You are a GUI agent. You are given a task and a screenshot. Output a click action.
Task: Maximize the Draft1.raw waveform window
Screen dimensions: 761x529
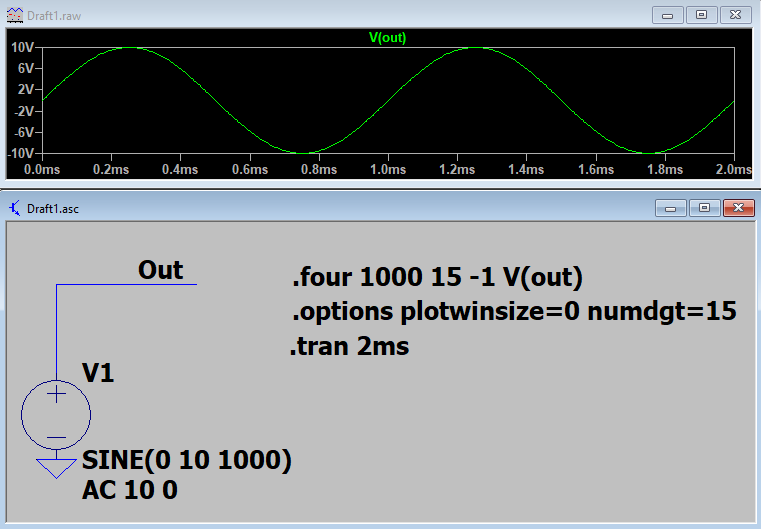pos(701,15)
